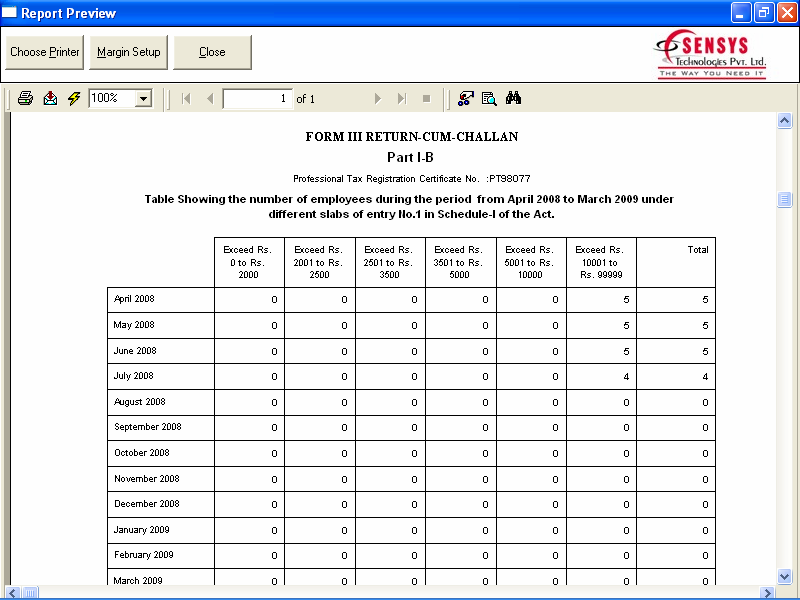Close the Report Preview window
This screenshot has width=800, height=600.
(787, 12)
